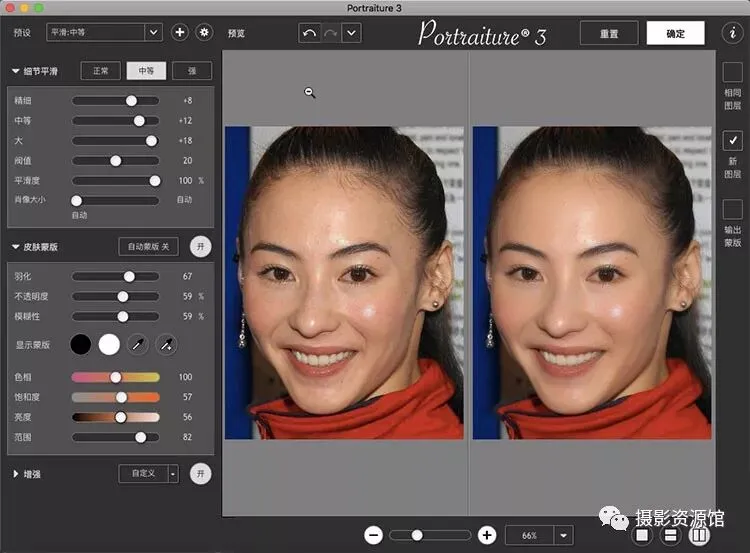
Task: Toggle the 皮肤蒙版 开 switch
Action: 201,246
